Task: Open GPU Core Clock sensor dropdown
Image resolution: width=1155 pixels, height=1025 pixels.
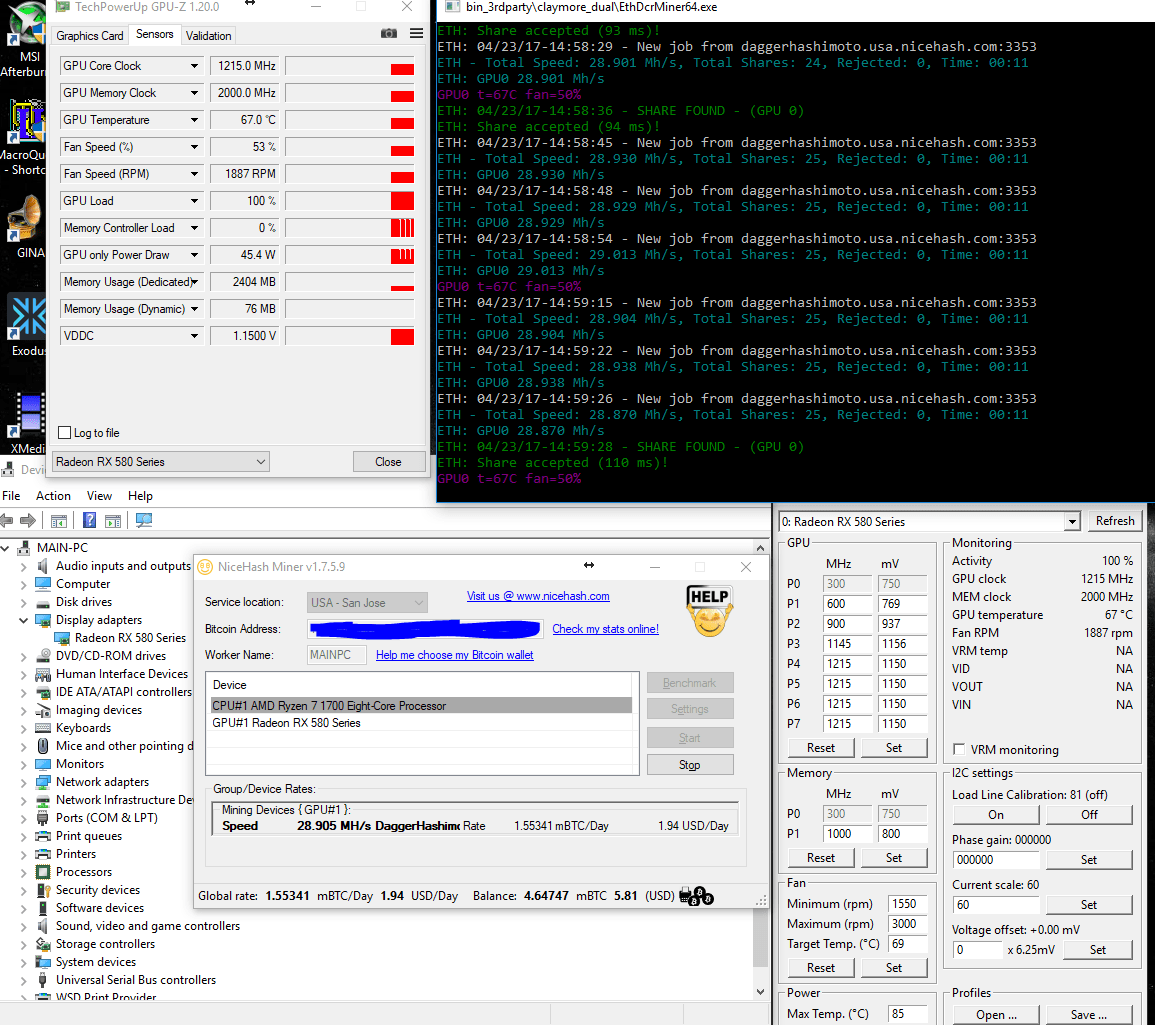Action: click(194, 66)
